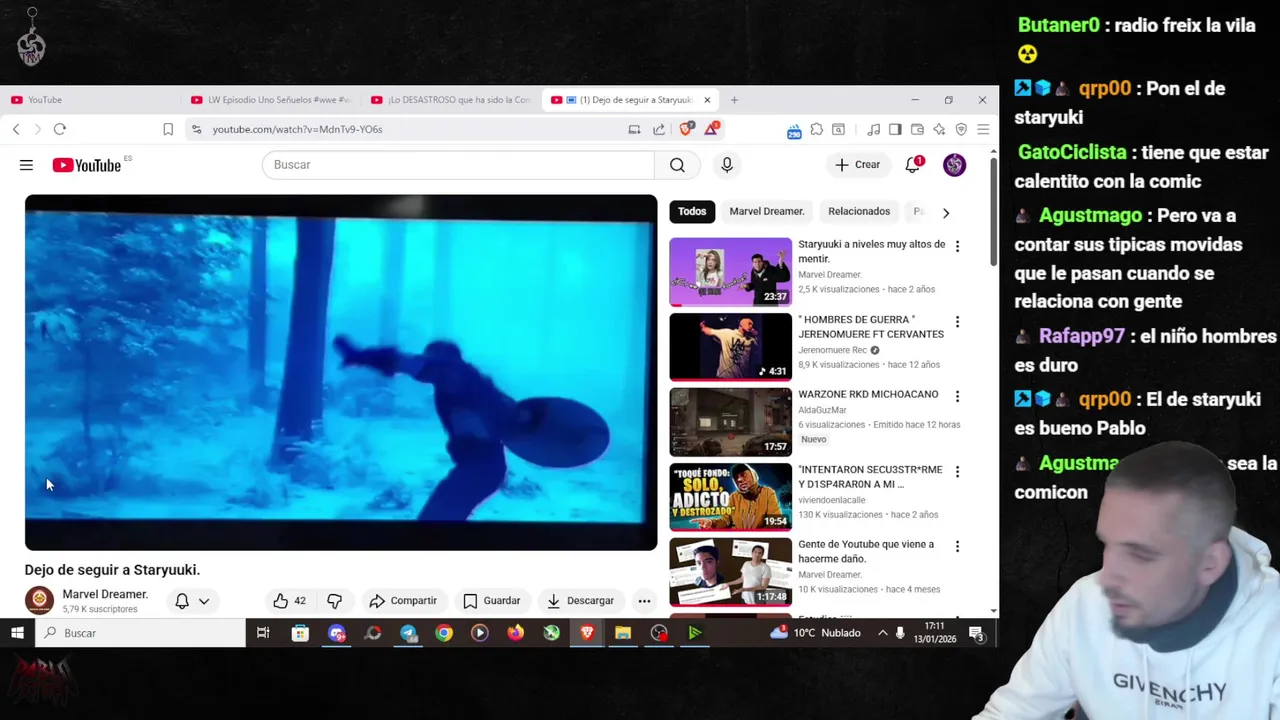Click the 'Guardar' button
This screenshot has width=1280, height=720.
pyautogui.click(x=491, y=601)
